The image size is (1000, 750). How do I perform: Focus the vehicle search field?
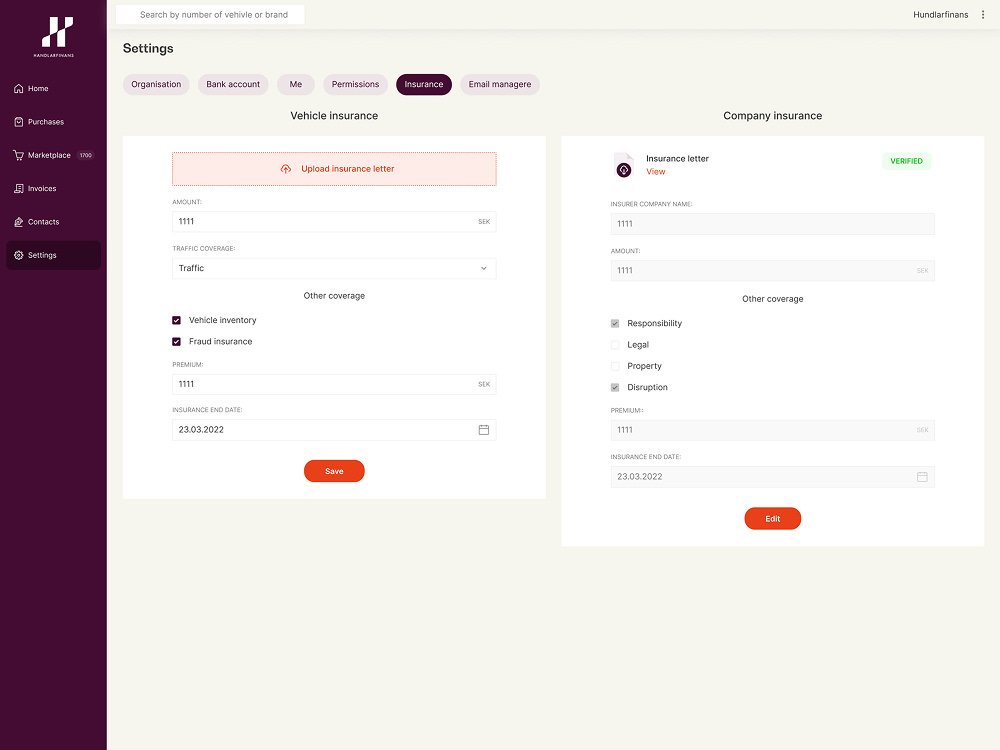tap(210, 15)
